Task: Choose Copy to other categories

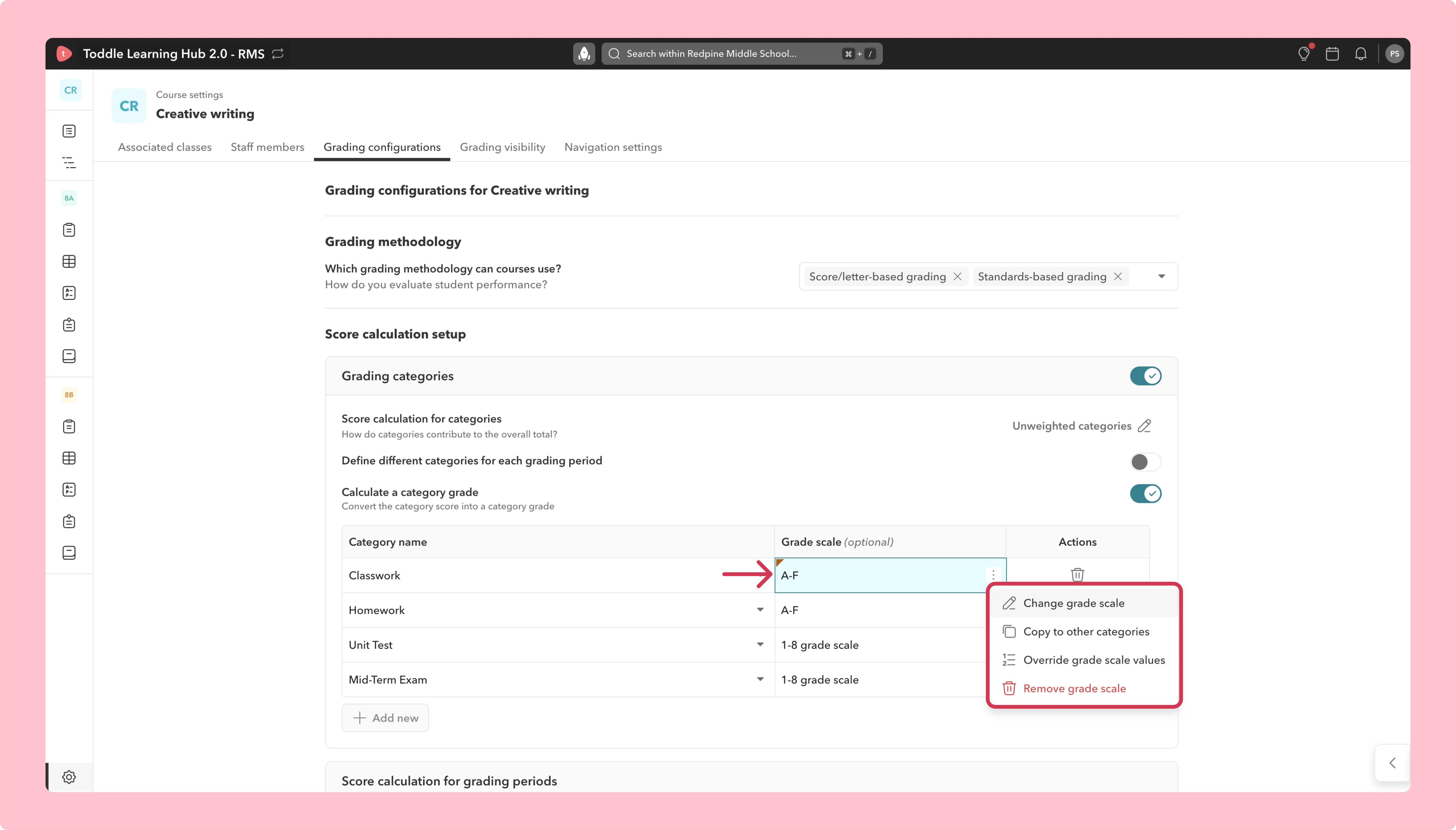Action: pos(1084,632)
